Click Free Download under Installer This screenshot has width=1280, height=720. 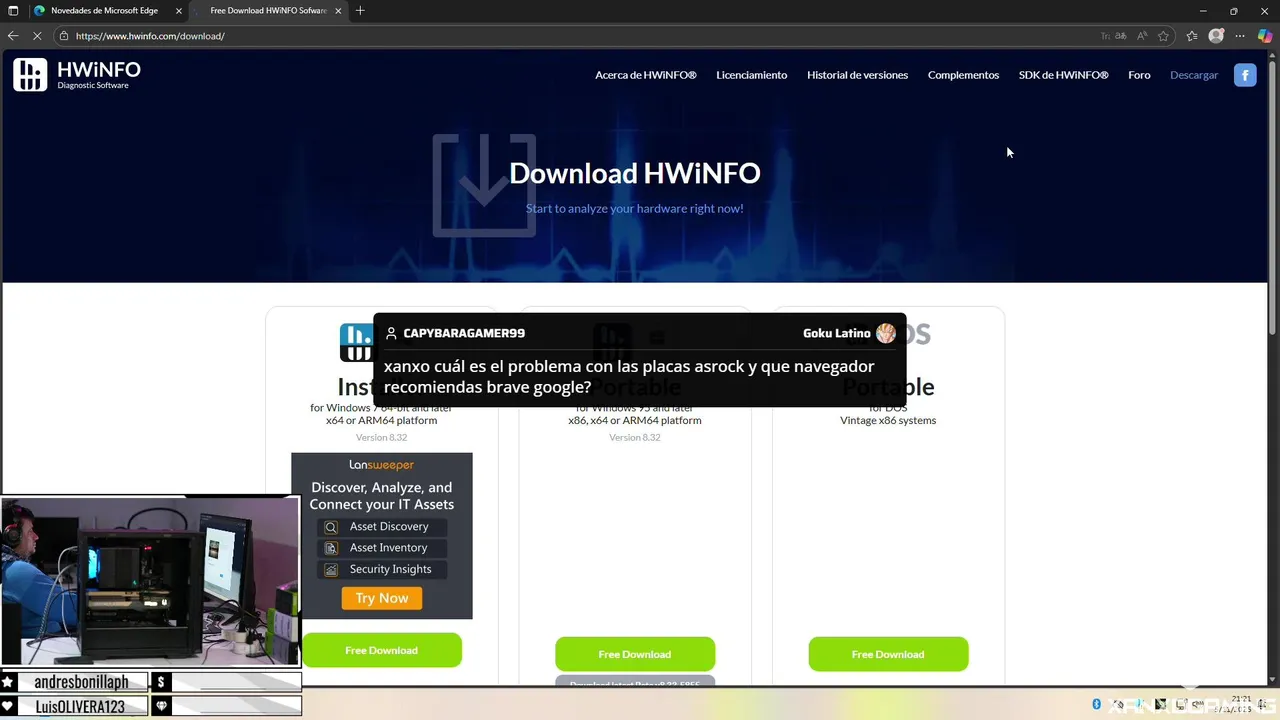pyautogui.click(x=381, y=650)
